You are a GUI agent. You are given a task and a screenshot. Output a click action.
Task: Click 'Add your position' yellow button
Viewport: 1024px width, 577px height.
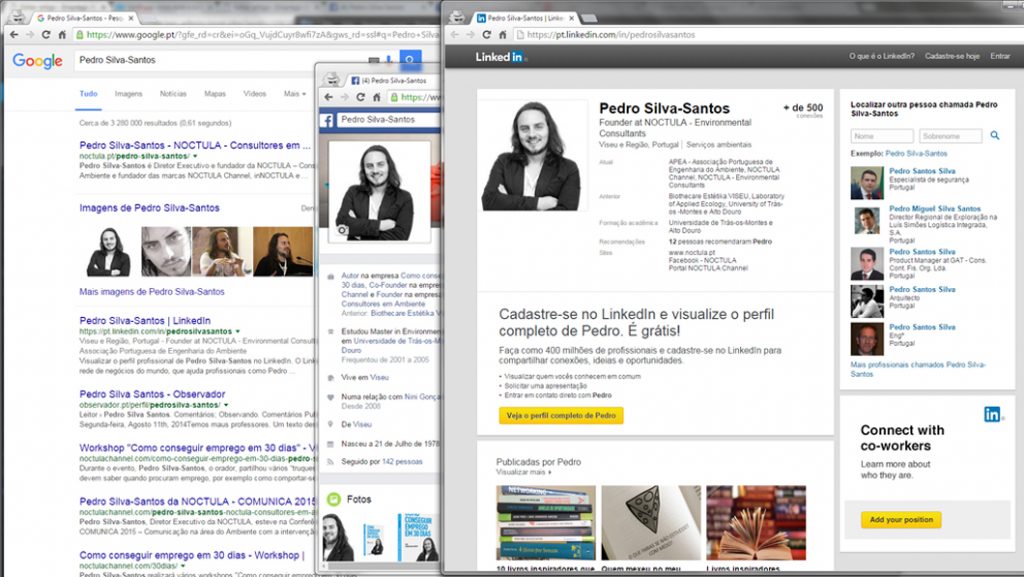click(901, 520)
